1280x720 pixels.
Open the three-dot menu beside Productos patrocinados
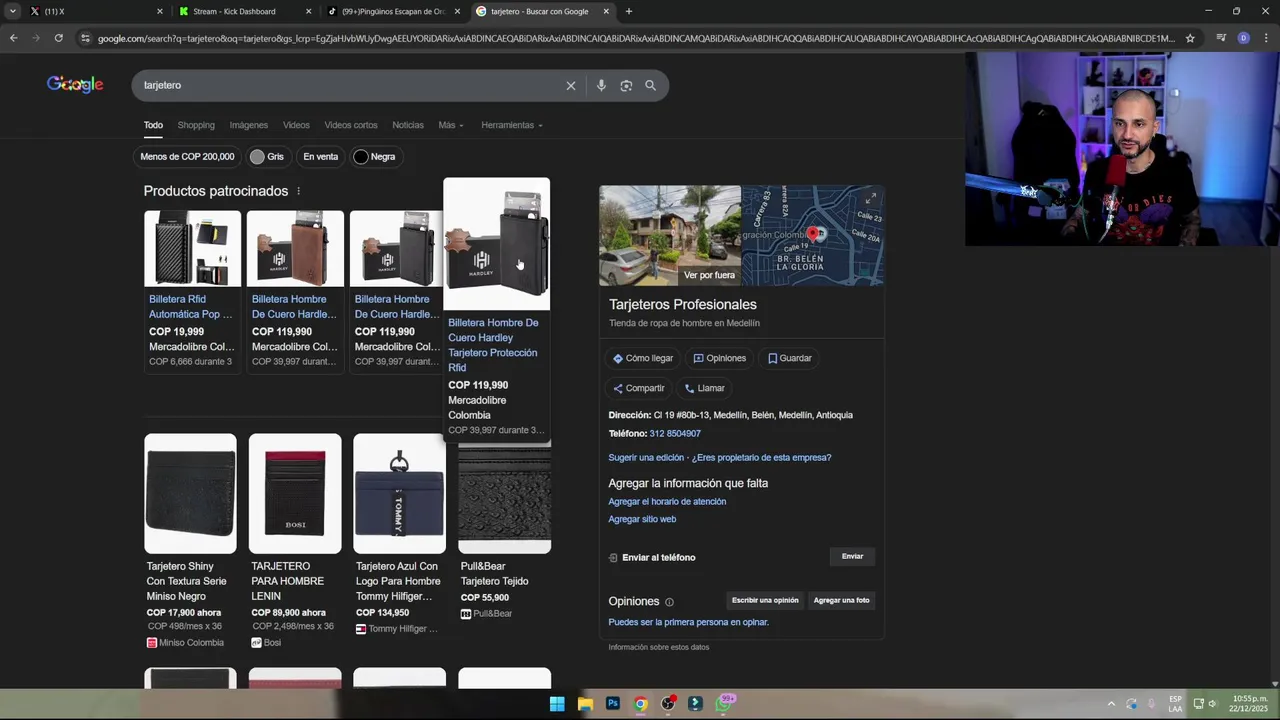pyautogui.click(x=298, y=191)
